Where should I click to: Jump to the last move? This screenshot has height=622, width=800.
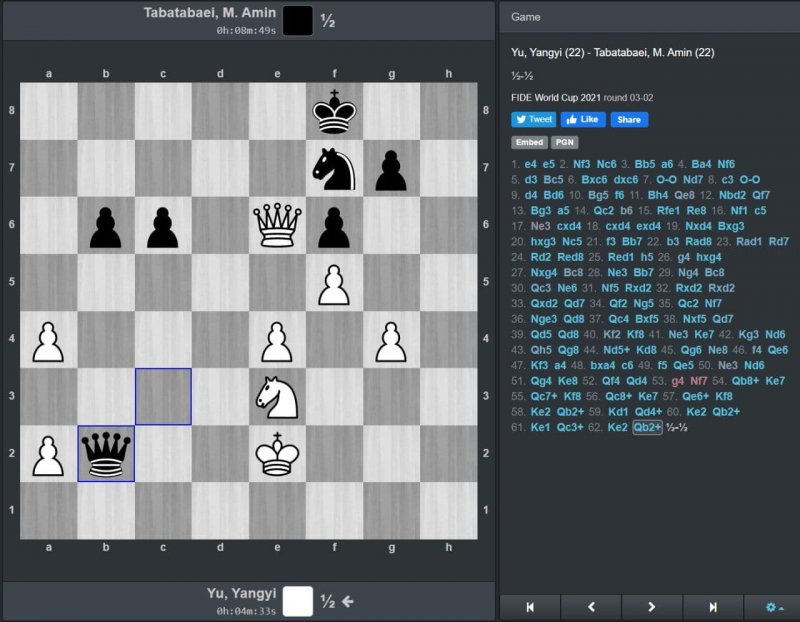pyautogui.click(x=713, y=606)
